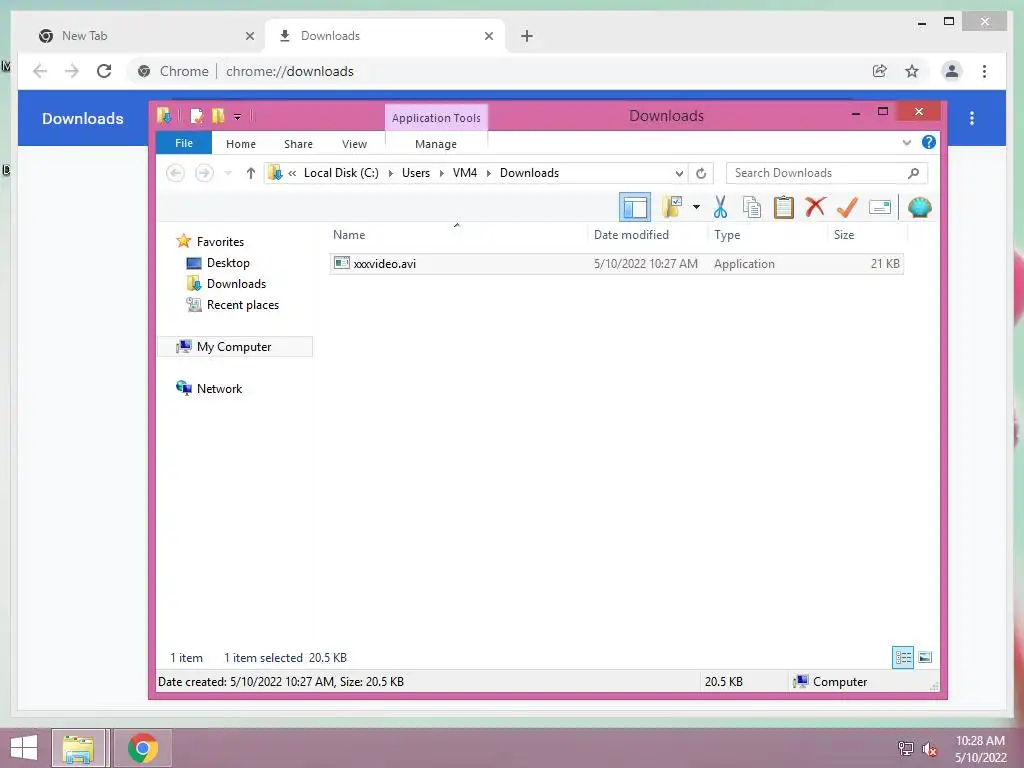Select the xxxvideo.avi file
Viewport: 1024px width, 768px height.
pos(616,264)
